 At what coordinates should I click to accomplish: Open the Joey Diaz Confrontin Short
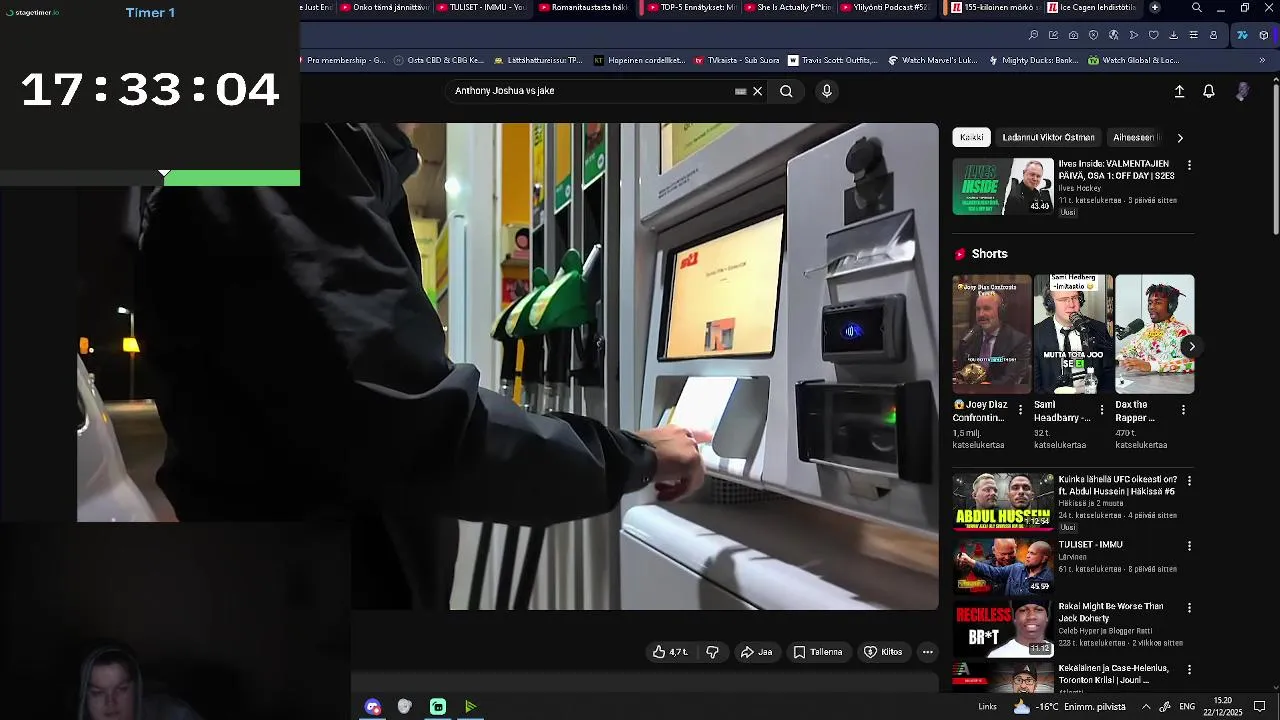pos(991,334)
